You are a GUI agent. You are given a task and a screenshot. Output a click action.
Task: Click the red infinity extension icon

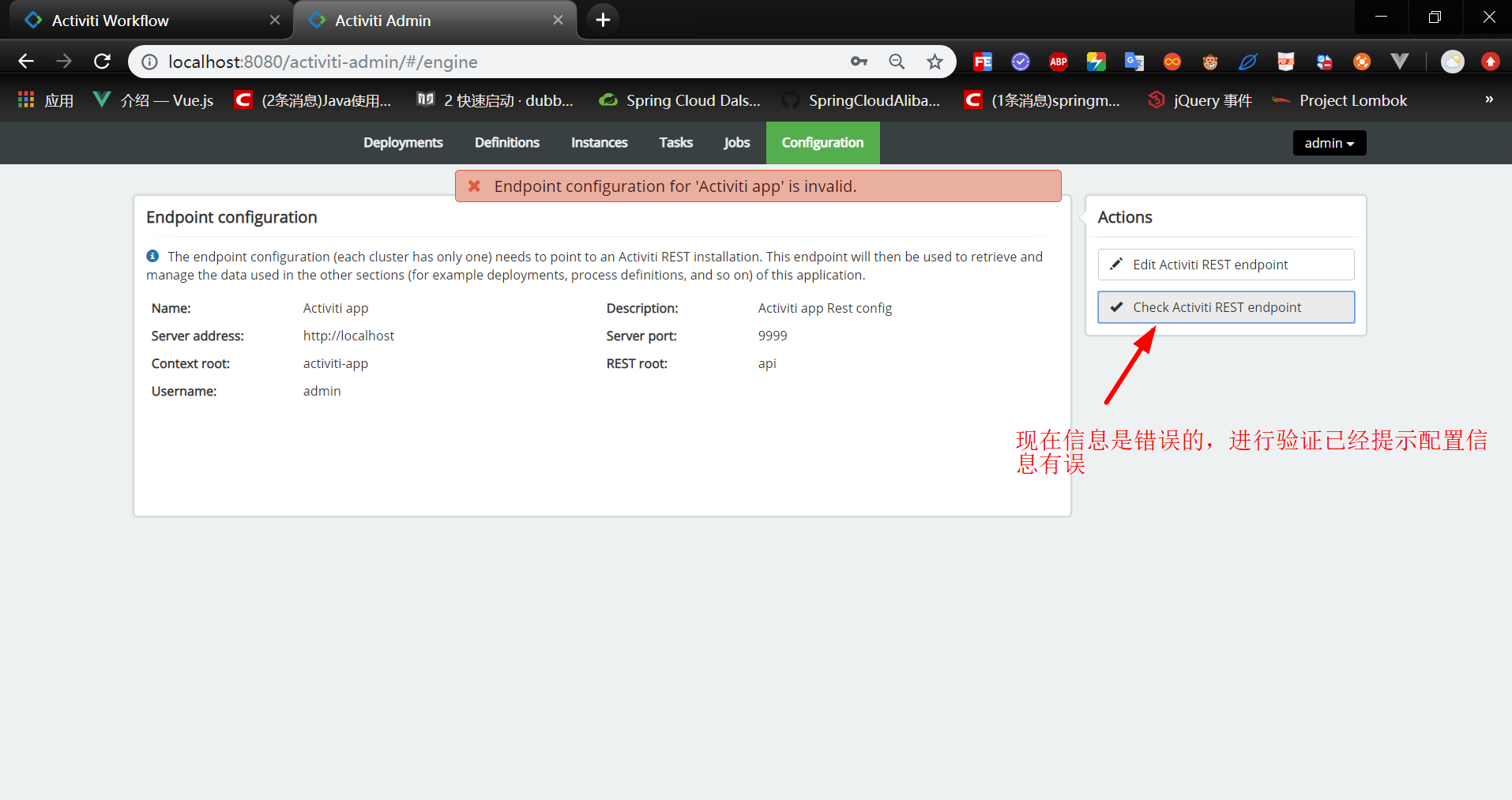coord(1172,62)
